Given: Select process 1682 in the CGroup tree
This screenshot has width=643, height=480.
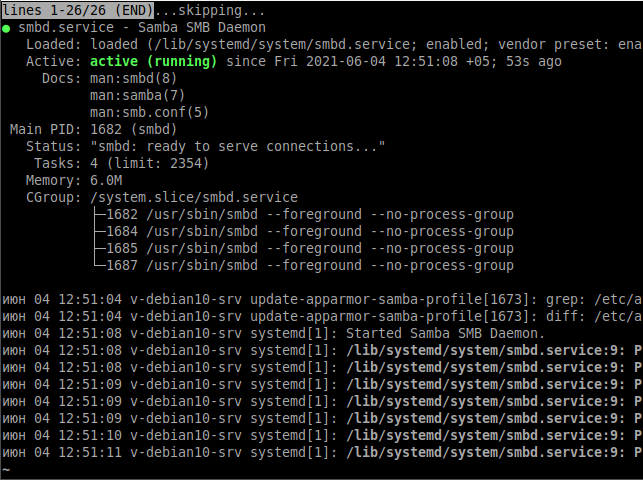Looking at the screenshot, I should tap(310, 214).
